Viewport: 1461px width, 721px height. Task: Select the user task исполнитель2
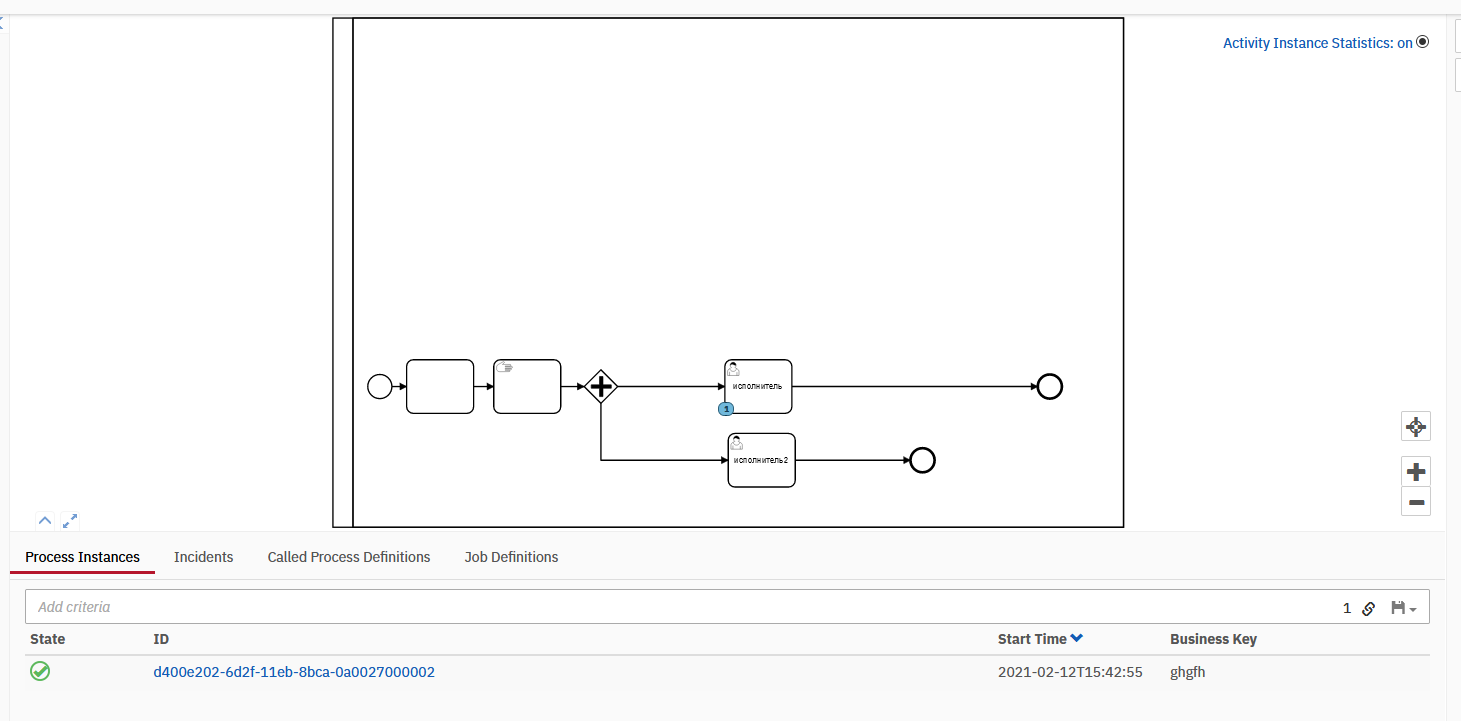tap(761, 460)
